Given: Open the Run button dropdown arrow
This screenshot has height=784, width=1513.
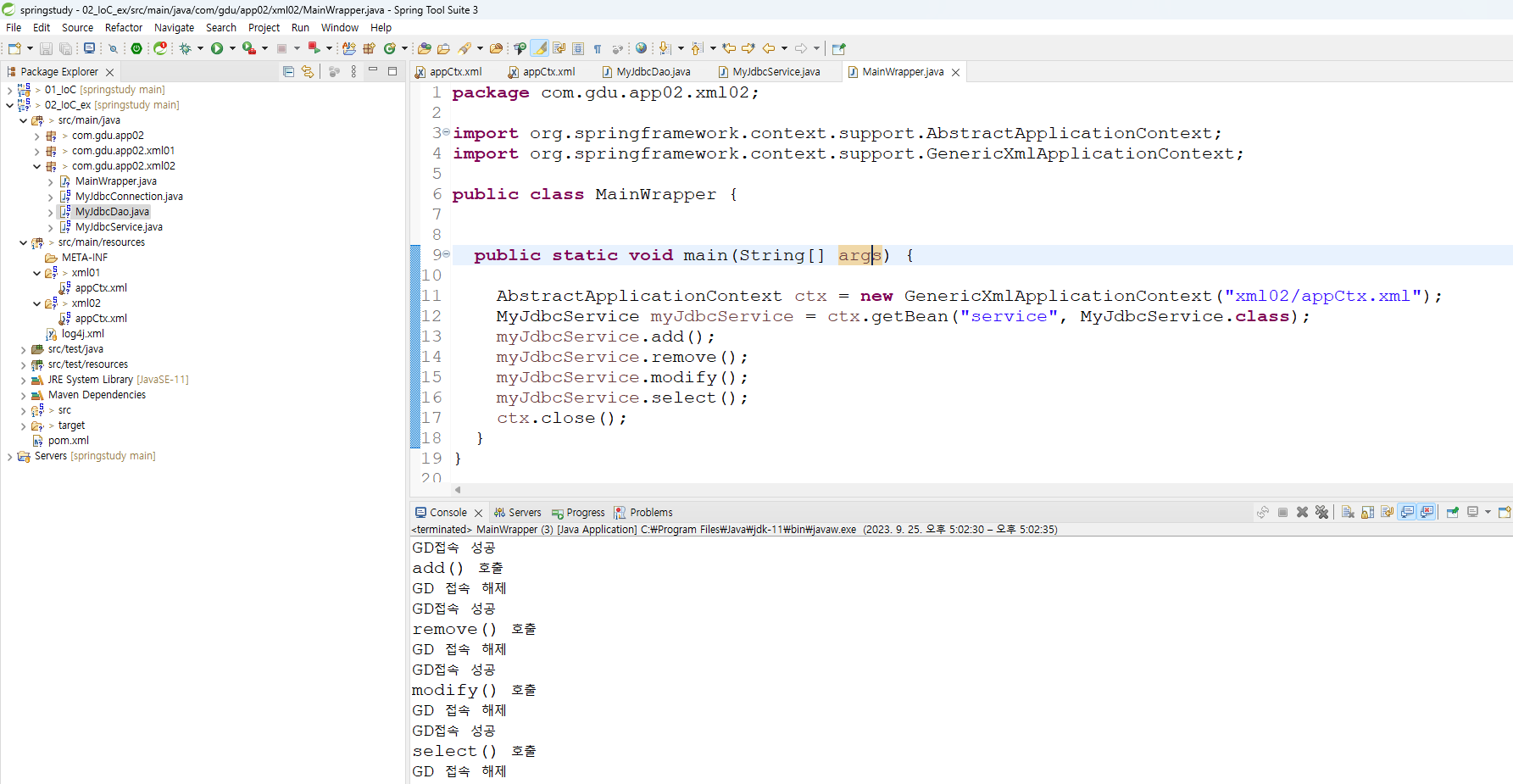Looking at the screenshot, I should [x=232, y=48].
